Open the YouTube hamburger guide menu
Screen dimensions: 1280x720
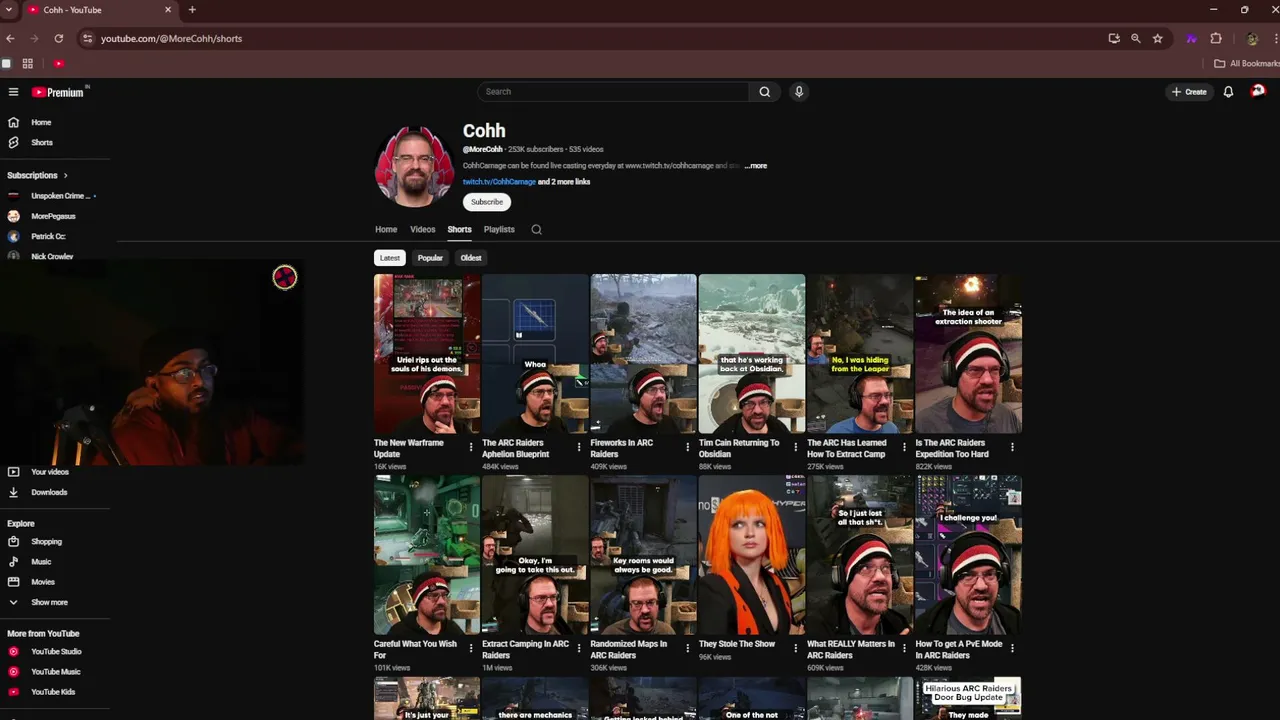click(x=13, y=92)
